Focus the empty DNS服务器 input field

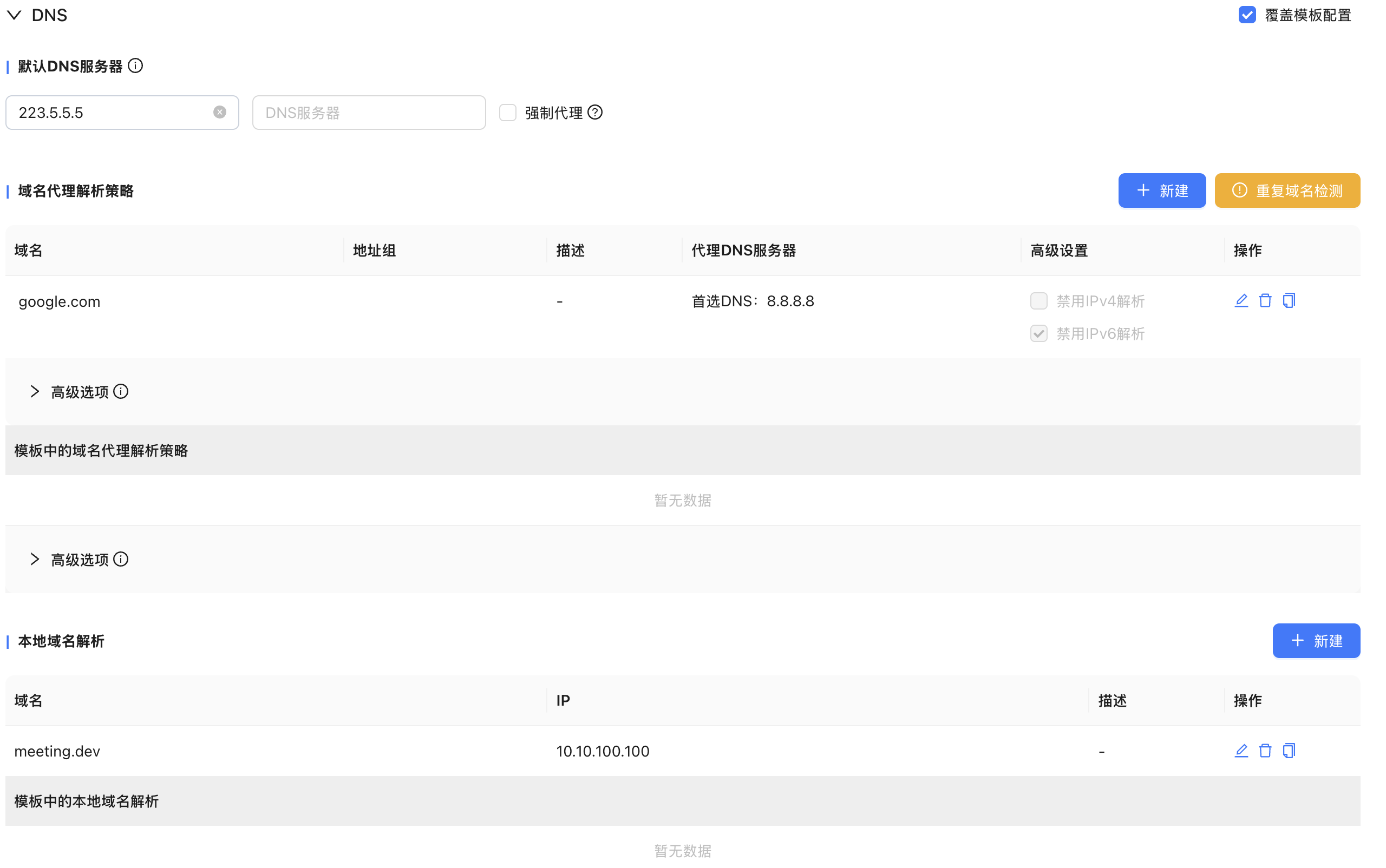click(369, 113)
